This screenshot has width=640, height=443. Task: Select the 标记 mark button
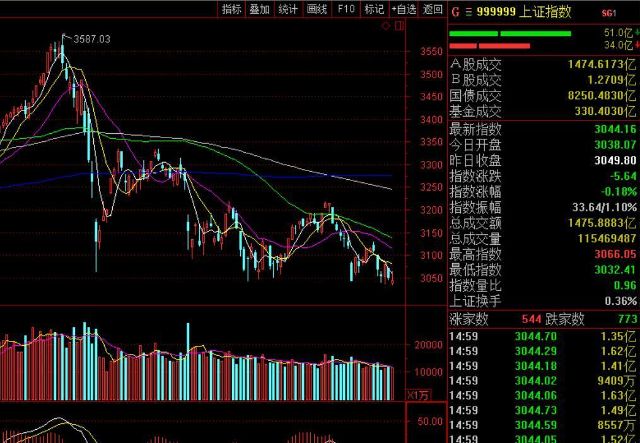pyautogui.click(x=374, y=9)
